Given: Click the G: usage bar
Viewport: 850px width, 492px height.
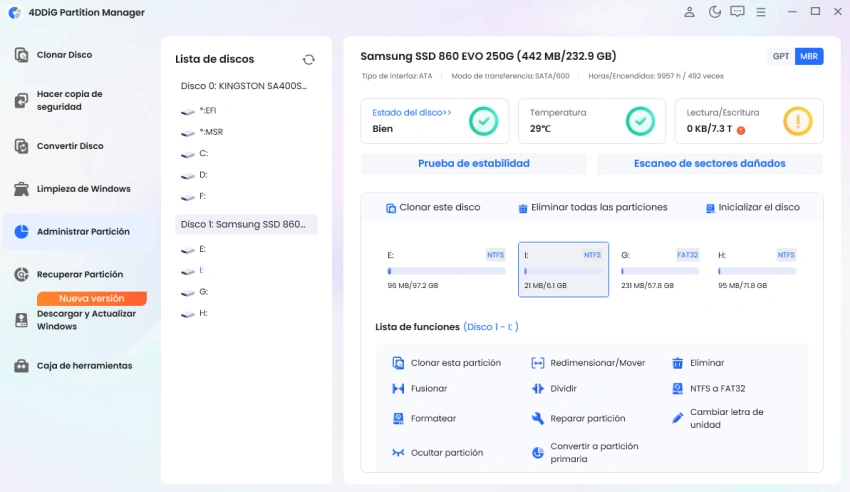Looking at the screenshot, I should tap(660, 271).
